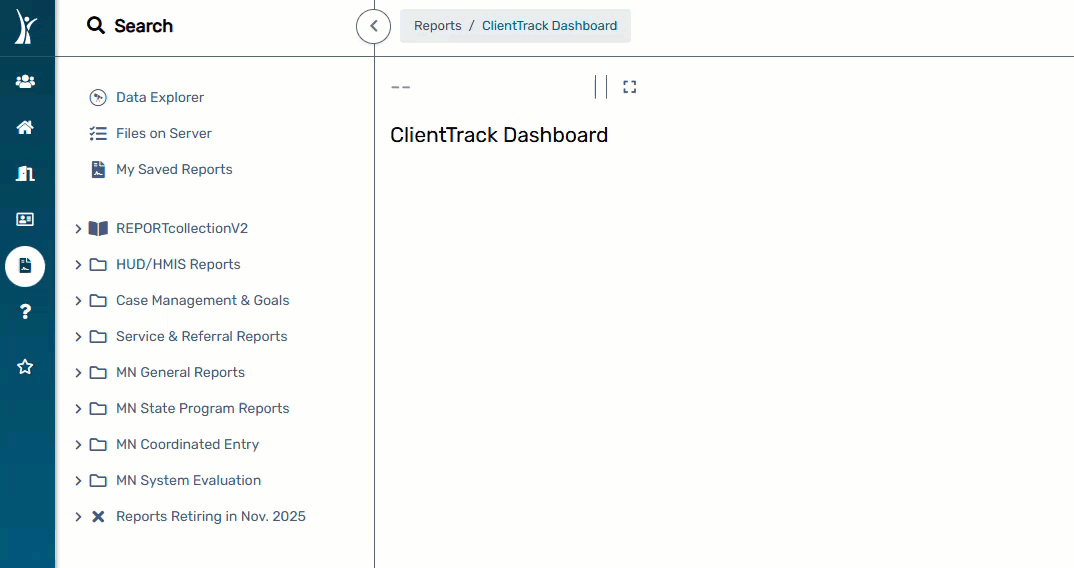
Task: Open the Help question mark icon
Action: (25, 312)
